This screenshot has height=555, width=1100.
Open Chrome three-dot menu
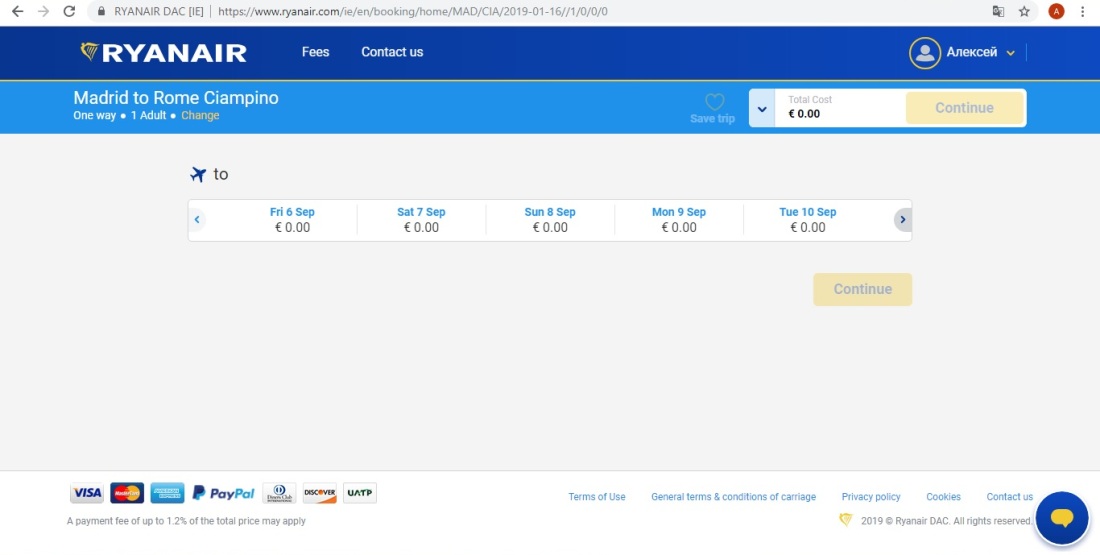pos(1083,11)
